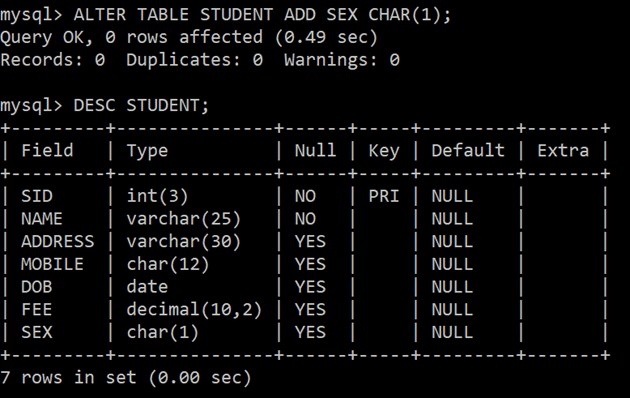The width and height of the screenshot is (630, 398).
Task: Select the Type column header
Action: point(147,152)
